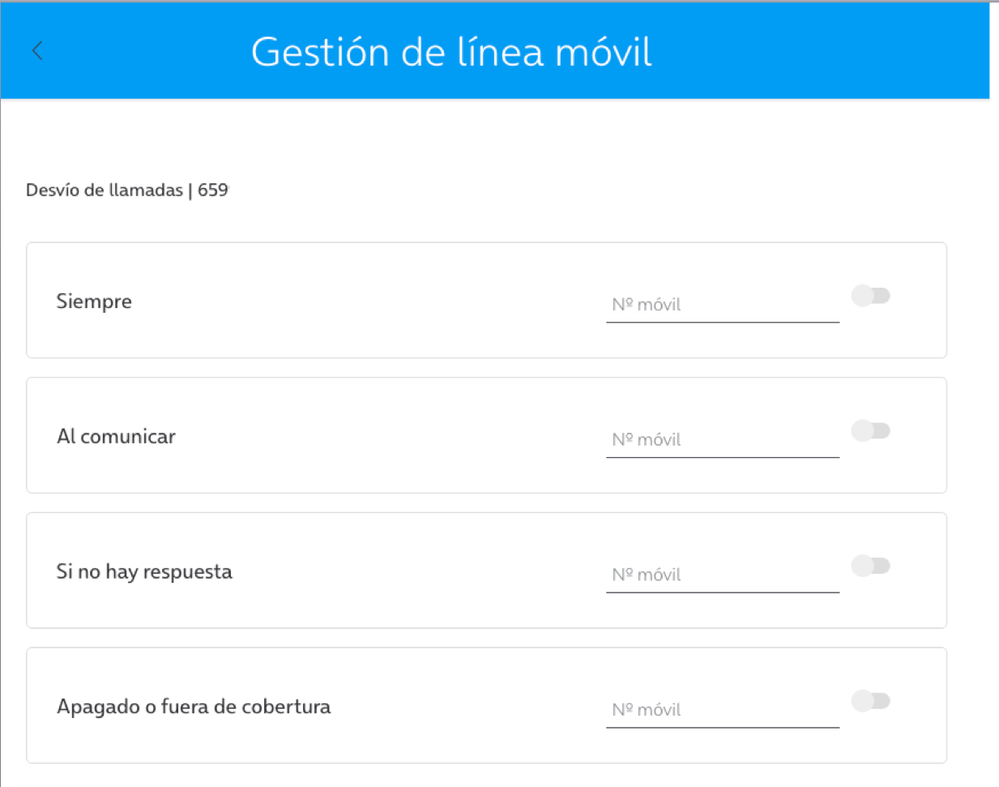The width and height of the screenshot is (999, 787).
Task: Go back using the header arrow
Action: click(38, 51)
